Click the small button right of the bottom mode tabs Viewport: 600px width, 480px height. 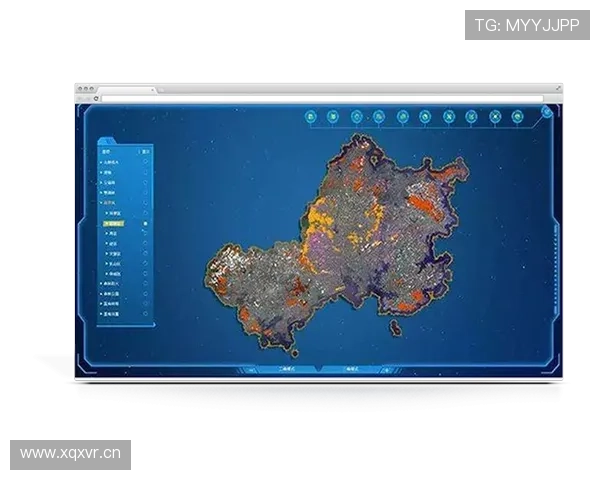[387, 370]
